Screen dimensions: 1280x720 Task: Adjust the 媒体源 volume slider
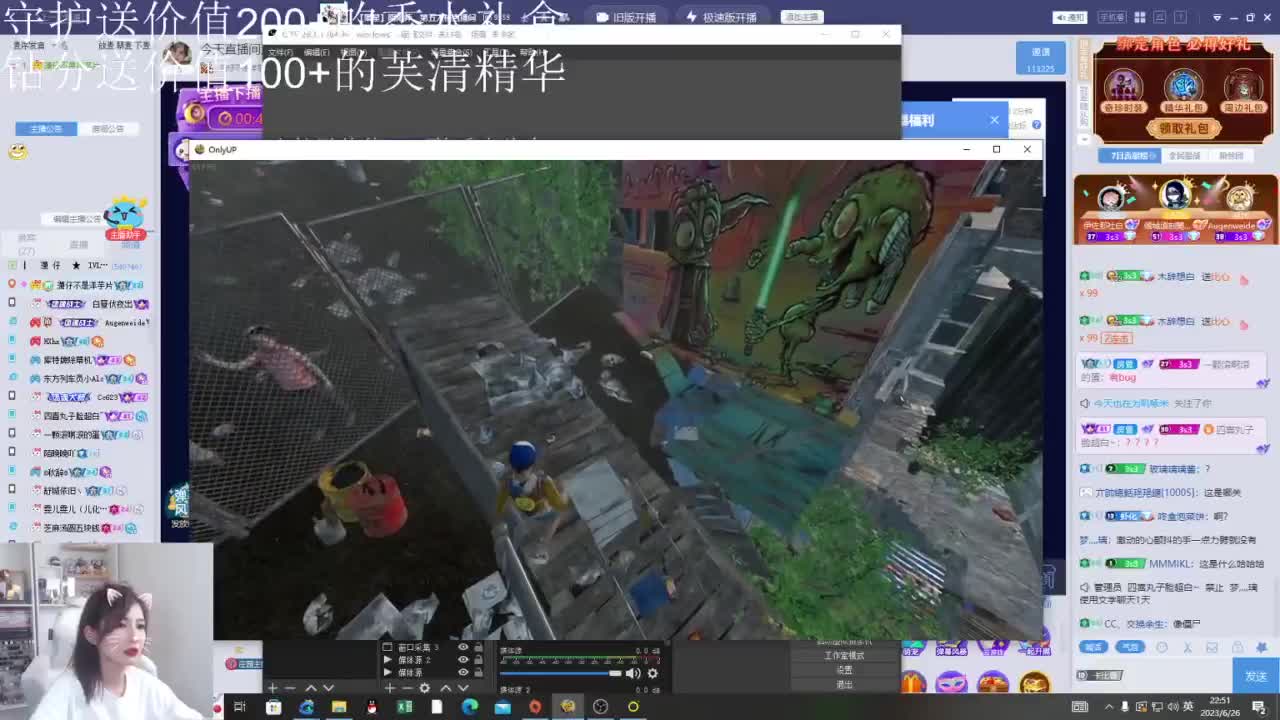click(x=560, y=673)
